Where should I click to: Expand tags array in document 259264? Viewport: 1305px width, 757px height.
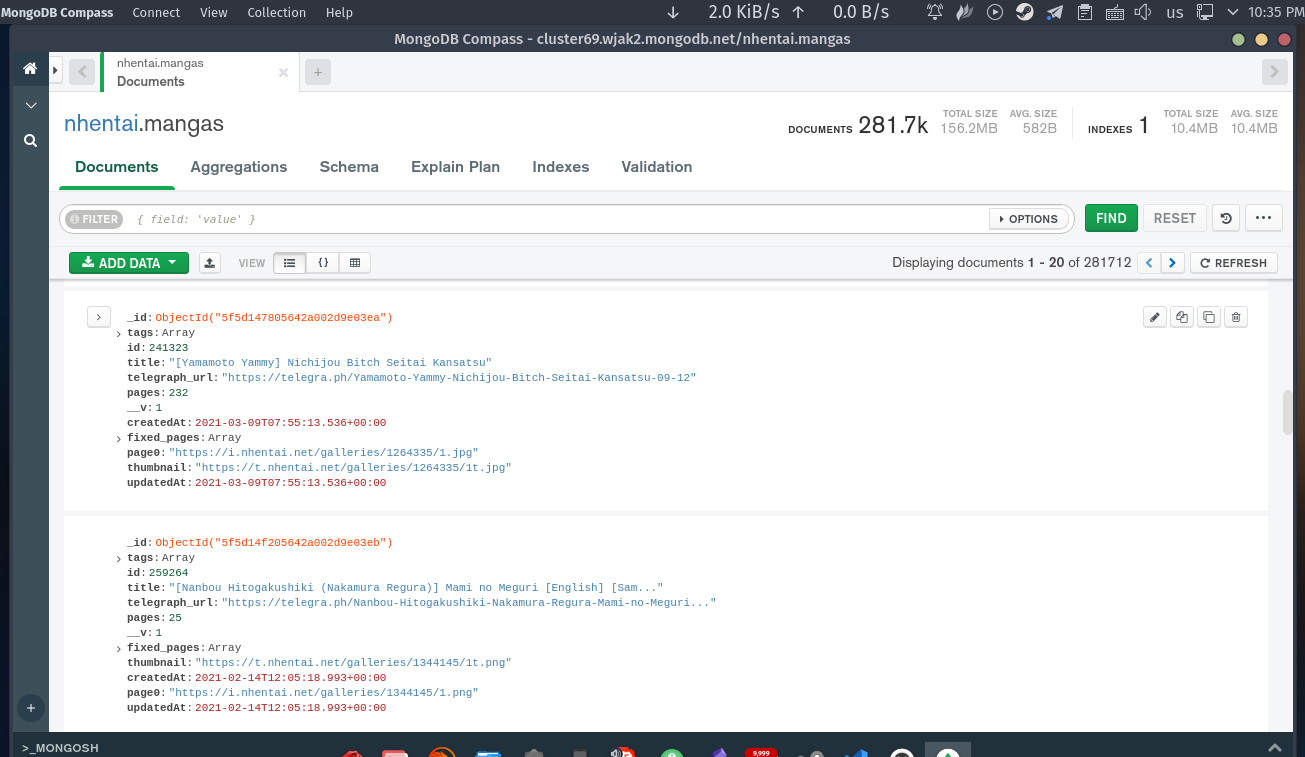pos(119,559)
